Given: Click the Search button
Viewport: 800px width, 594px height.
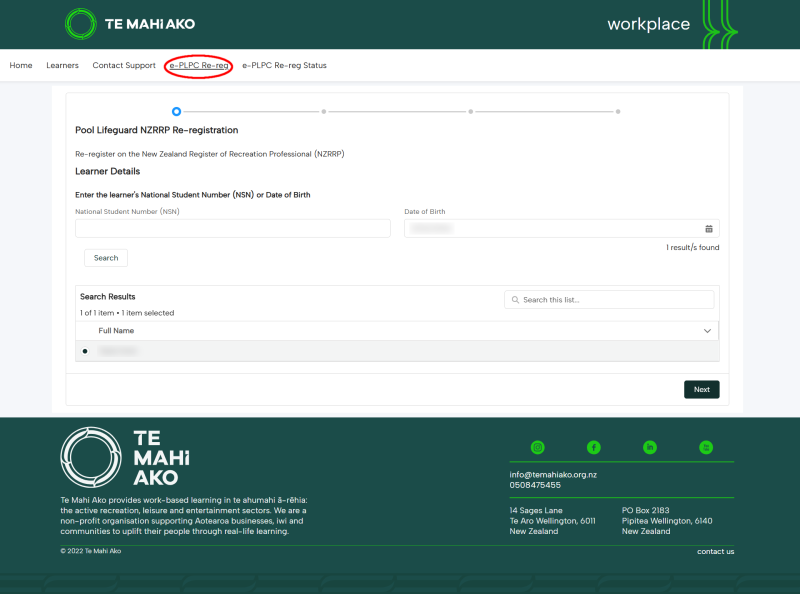Looking at the screenshot, I should click(x=106, y=258).
